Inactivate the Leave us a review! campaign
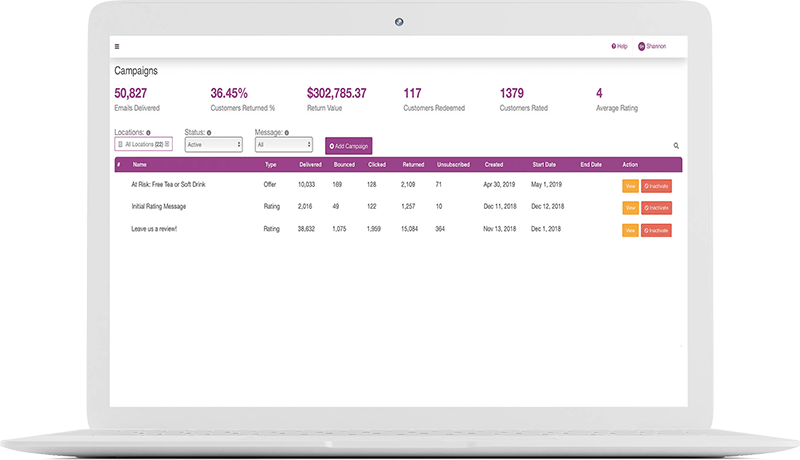The image size is (800, 460). 656,230
